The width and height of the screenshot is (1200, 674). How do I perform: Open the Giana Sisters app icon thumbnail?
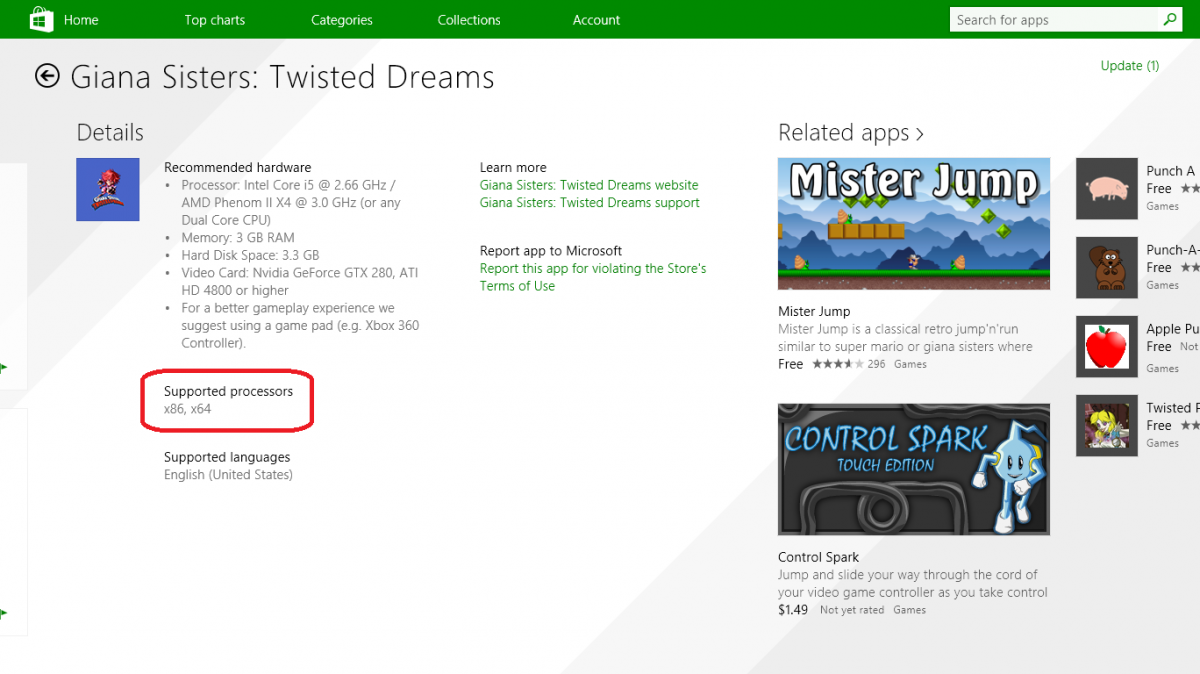coord(108,189)
